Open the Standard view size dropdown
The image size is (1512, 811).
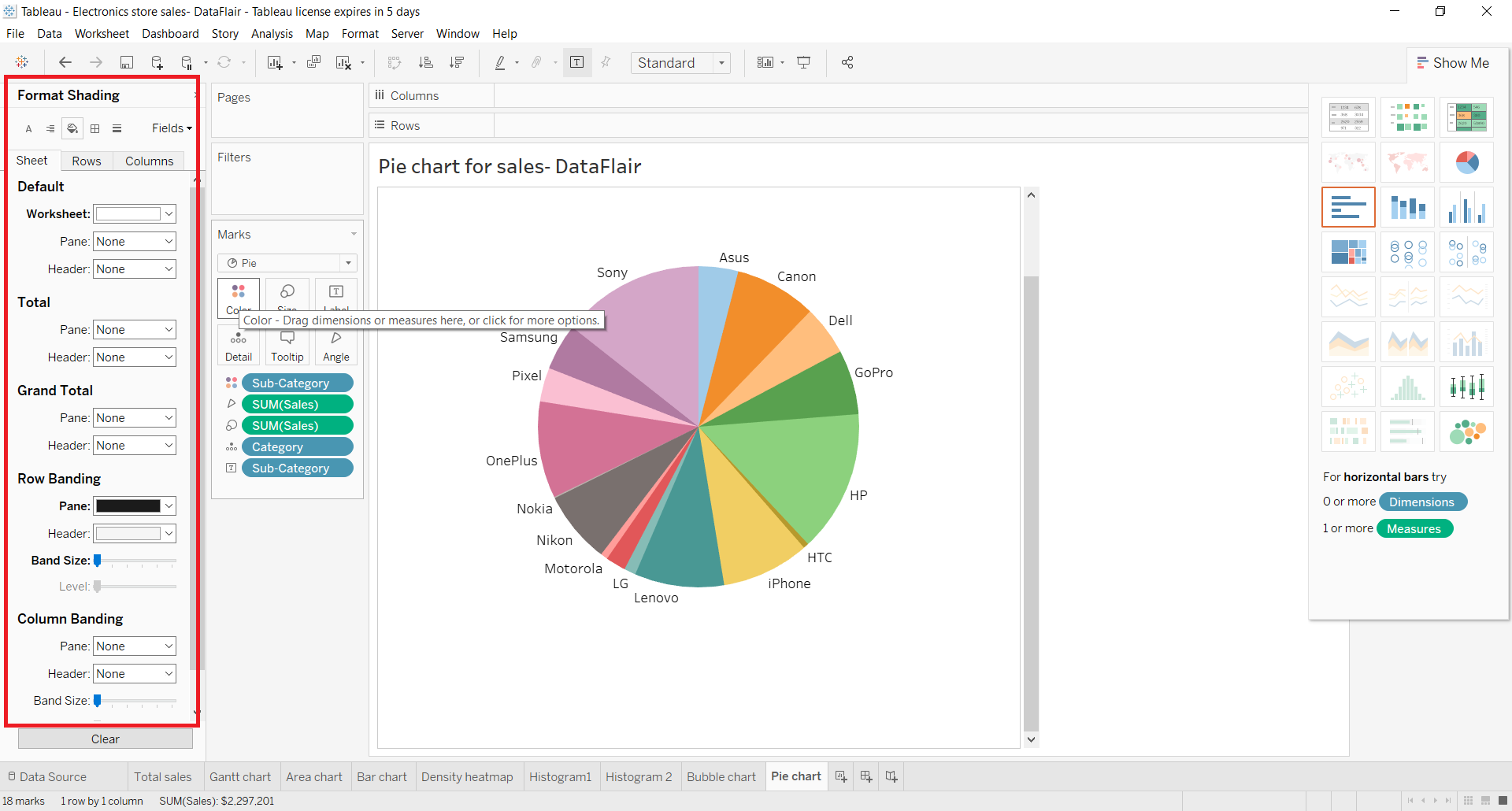680,63
